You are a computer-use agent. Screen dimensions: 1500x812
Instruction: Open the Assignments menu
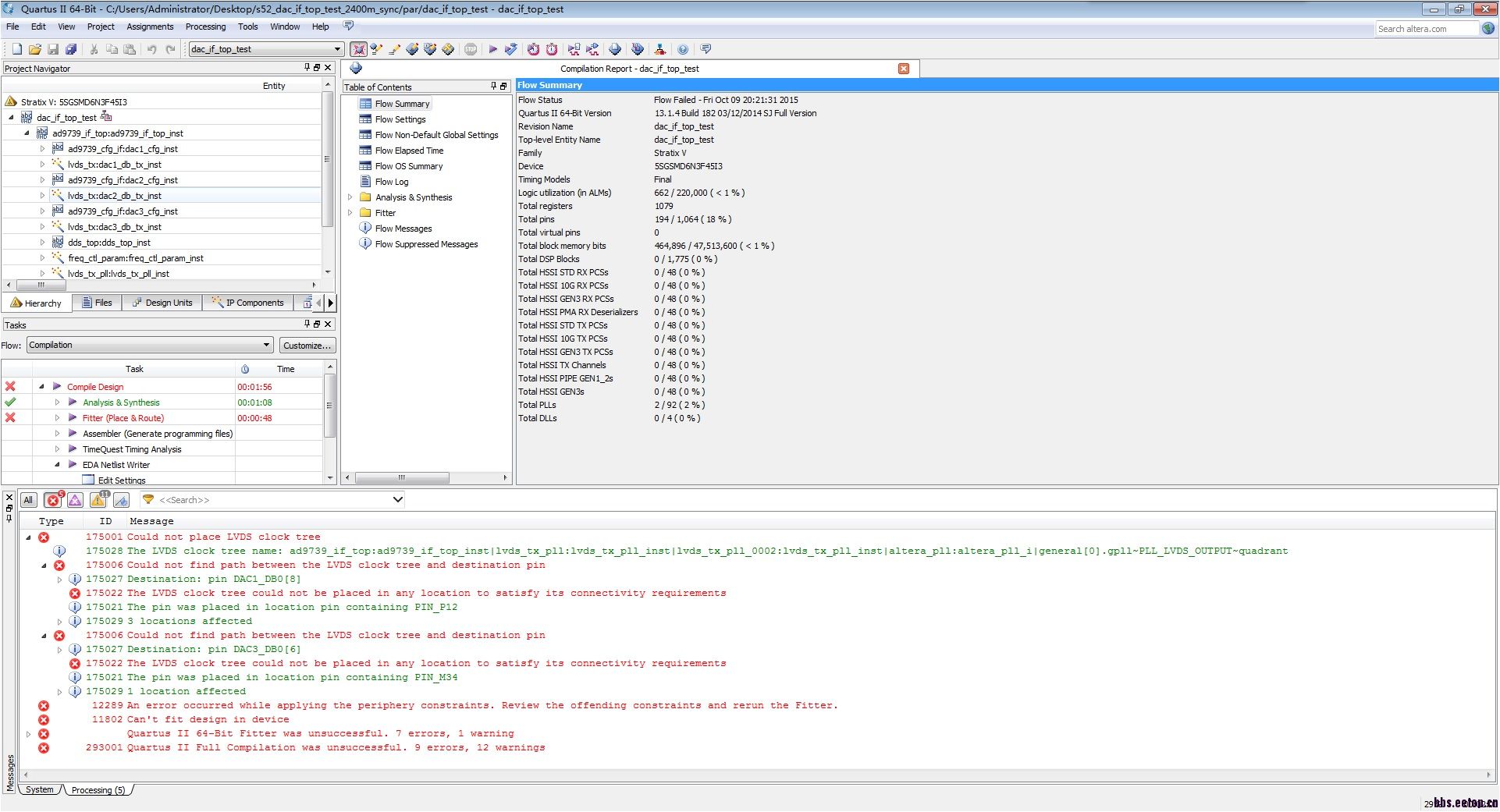click(x=150, y=27)
